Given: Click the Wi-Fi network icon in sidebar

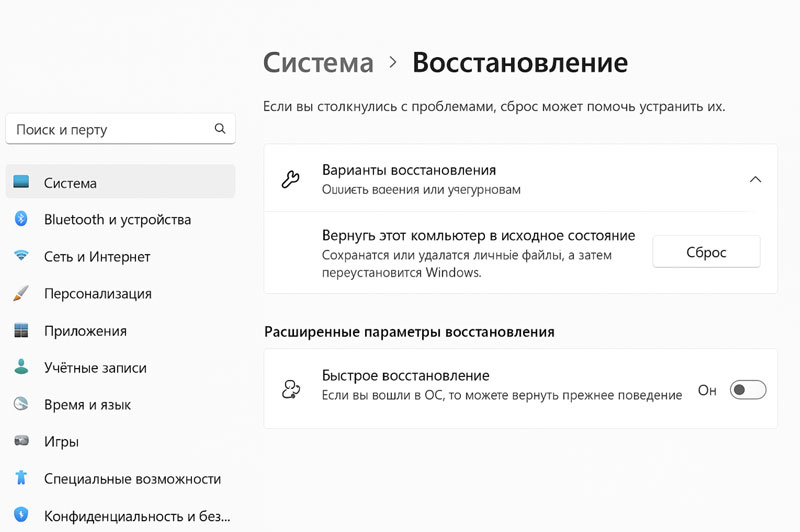Looking at the screenshot, I should pyautogui.click(x=21, y=255).
